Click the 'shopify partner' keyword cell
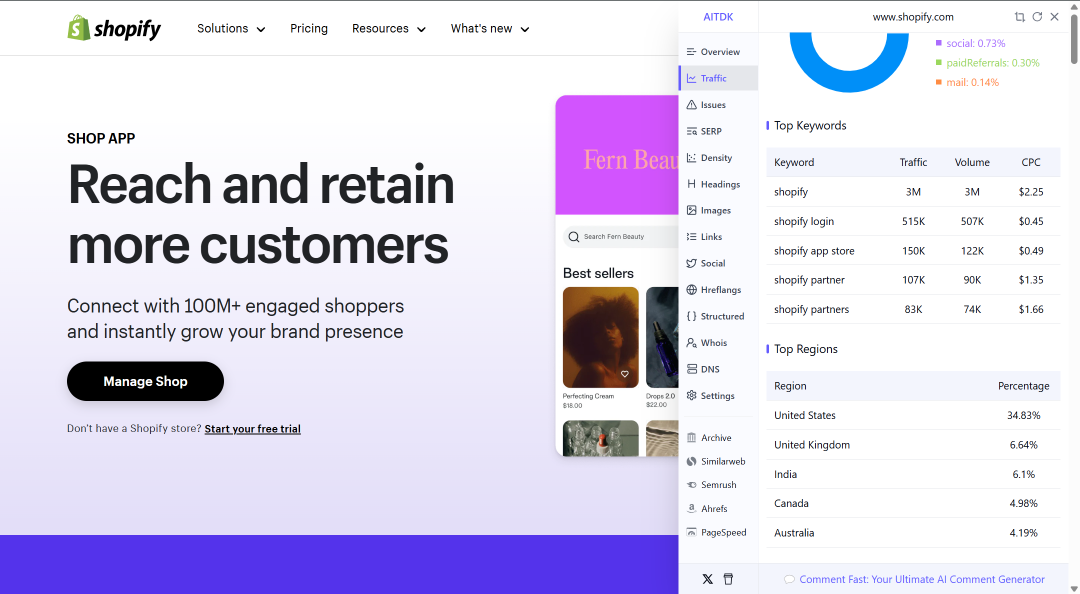This screenshot has height=594, width=1080. click(x=809, y=280)
